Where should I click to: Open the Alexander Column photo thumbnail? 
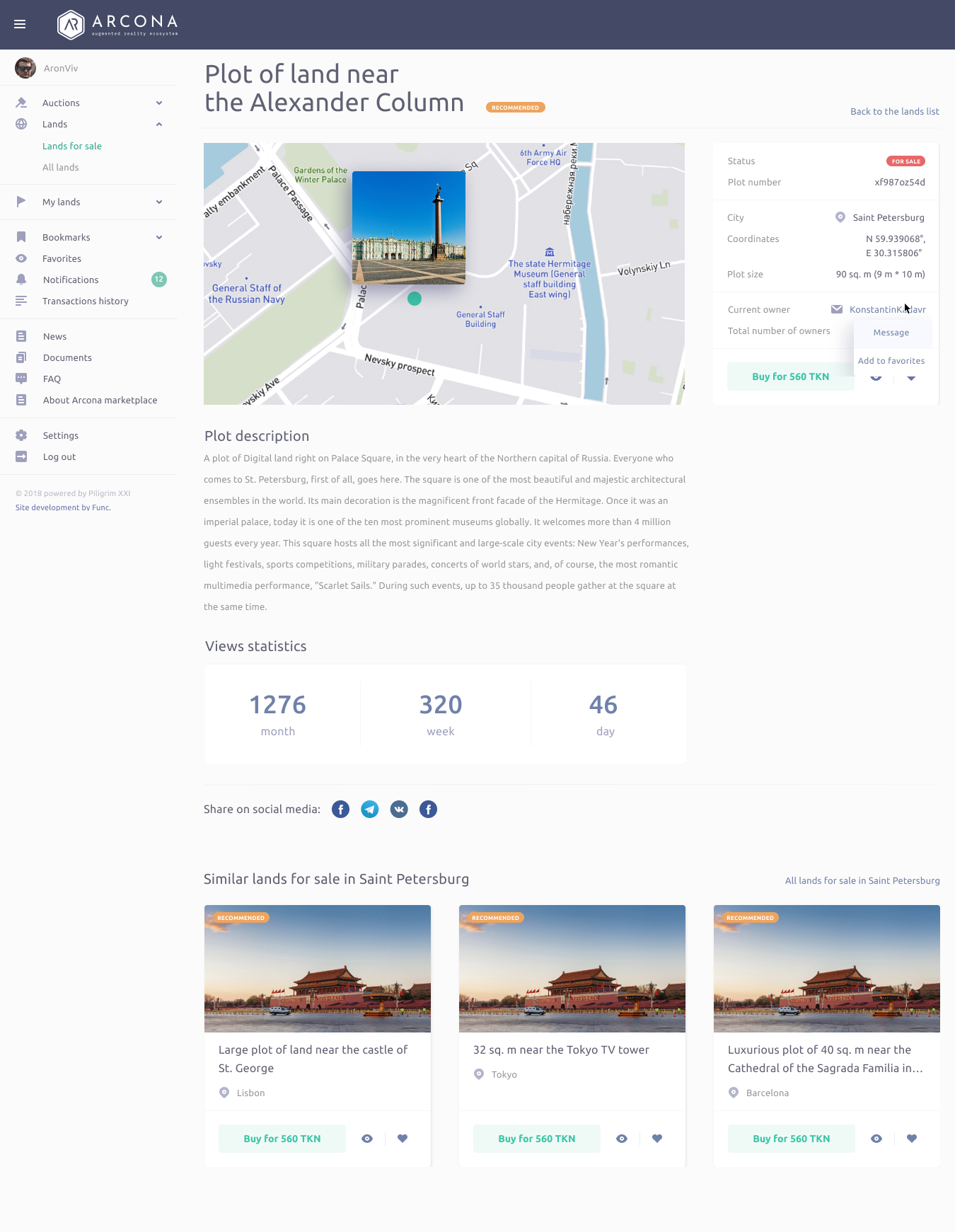(x=409, y=227)
